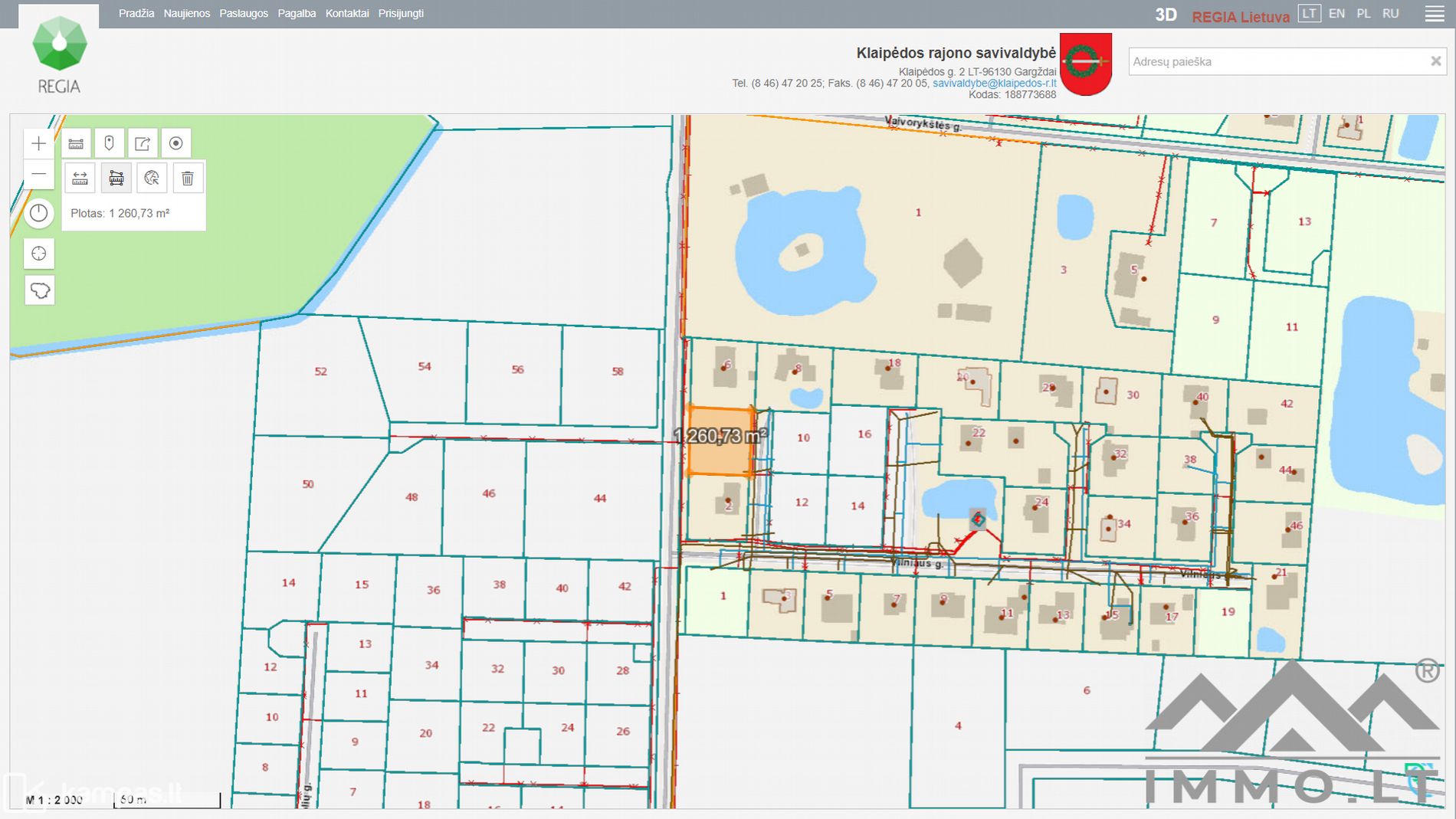Open the Naujienos menu item
The height and width of the screenshot is (819, 1456).
tap(186, 14)
